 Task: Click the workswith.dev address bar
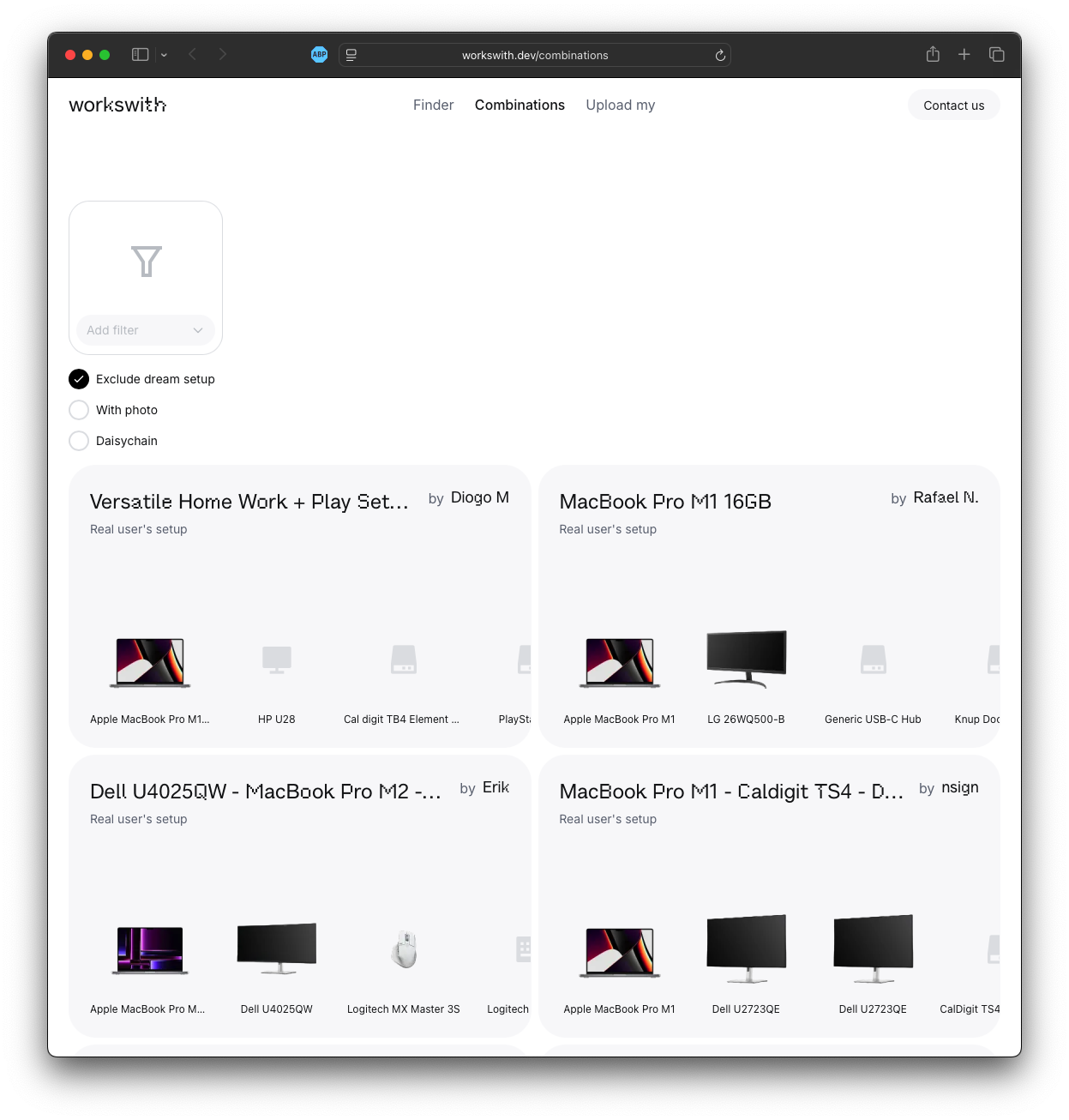coord(535,56)
